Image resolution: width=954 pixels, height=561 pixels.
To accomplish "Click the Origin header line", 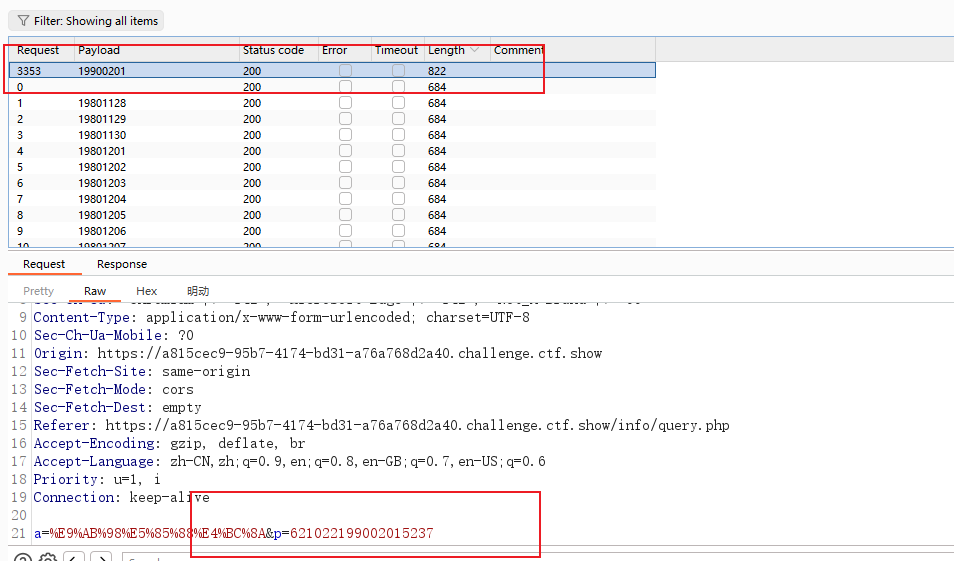I will point(318,353).
